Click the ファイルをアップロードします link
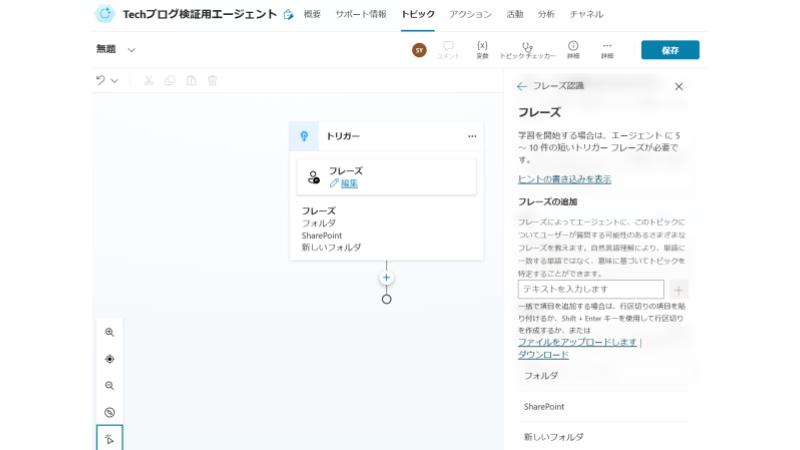 [x=577, y=342]
